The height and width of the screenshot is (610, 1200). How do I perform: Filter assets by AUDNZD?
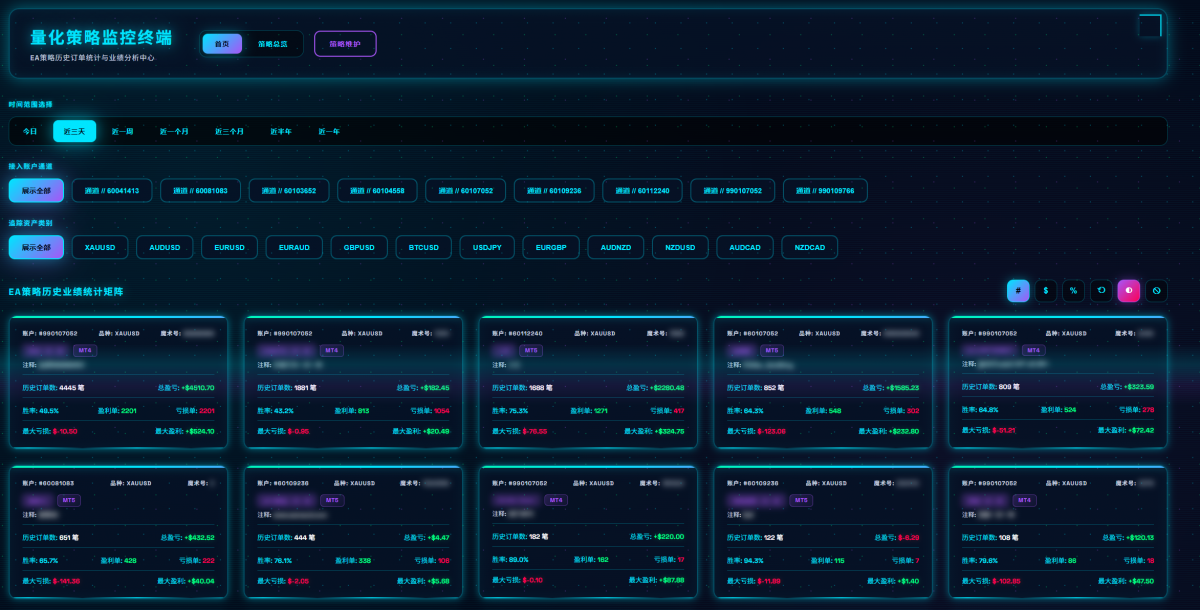point(615,247)
